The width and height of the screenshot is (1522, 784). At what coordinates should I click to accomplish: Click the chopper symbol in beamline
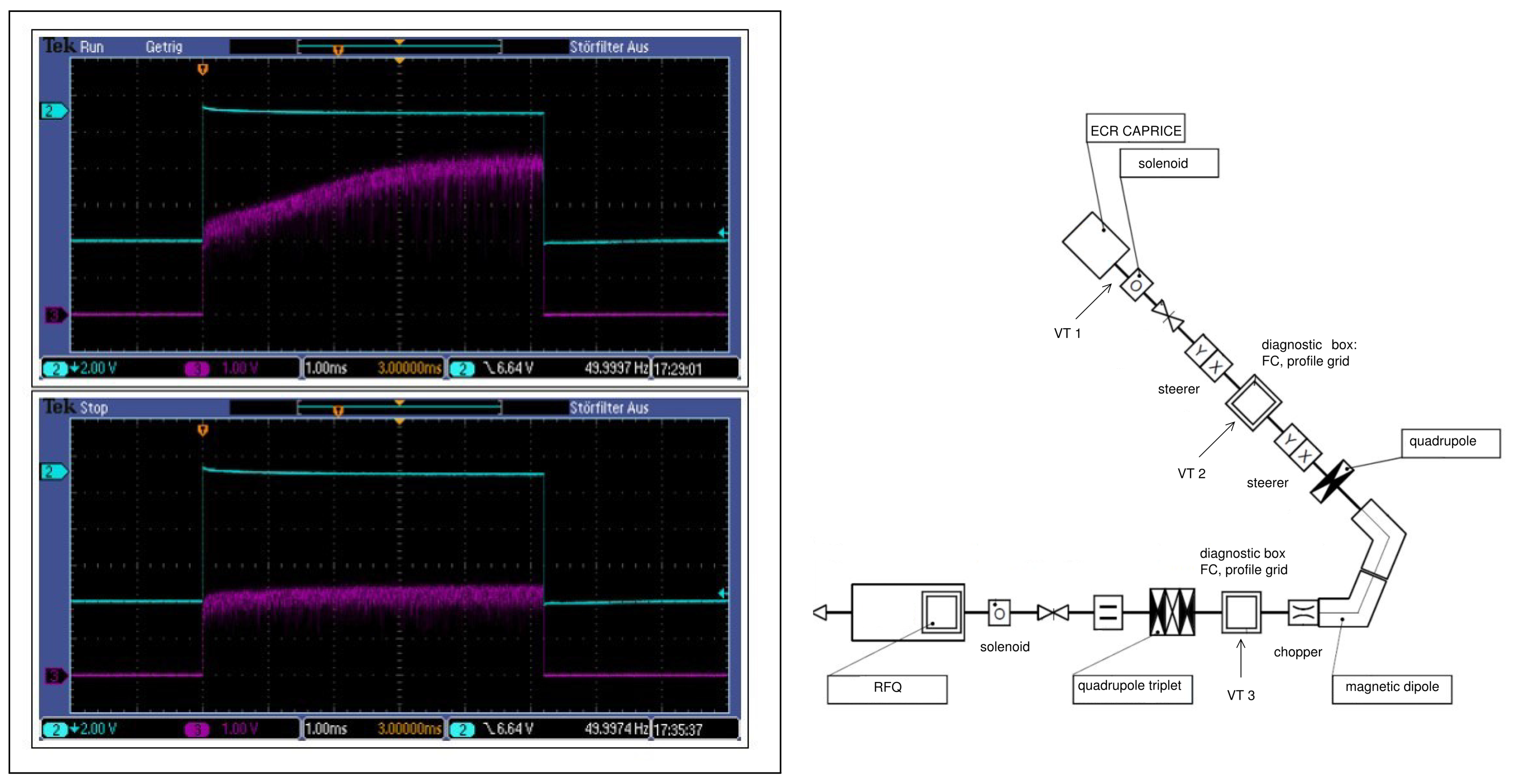1303,612
